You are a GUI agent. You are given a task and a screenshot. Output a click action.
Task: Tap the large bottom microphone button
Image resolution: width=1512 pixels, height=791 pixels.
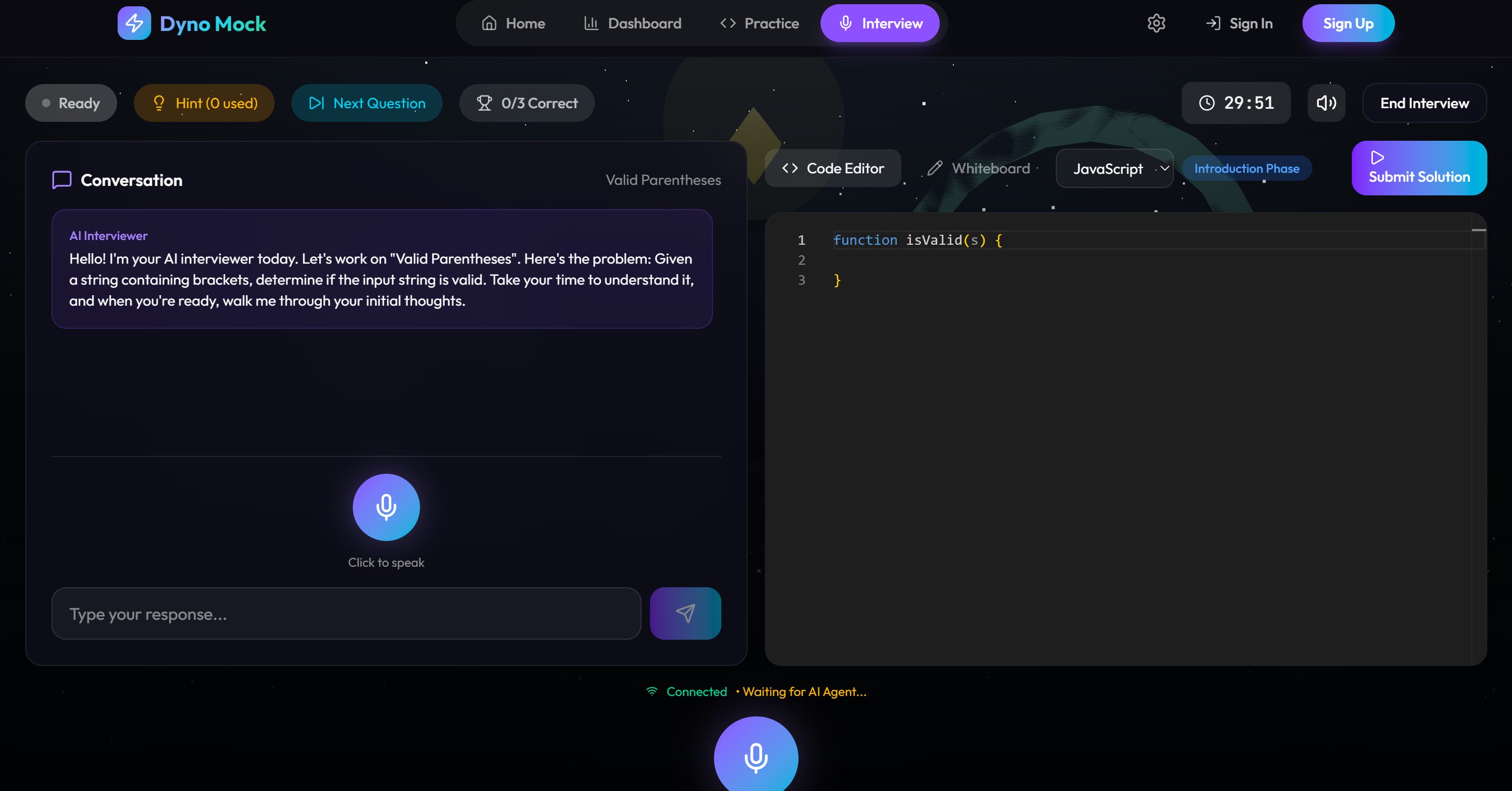click(x=755, y=757)
